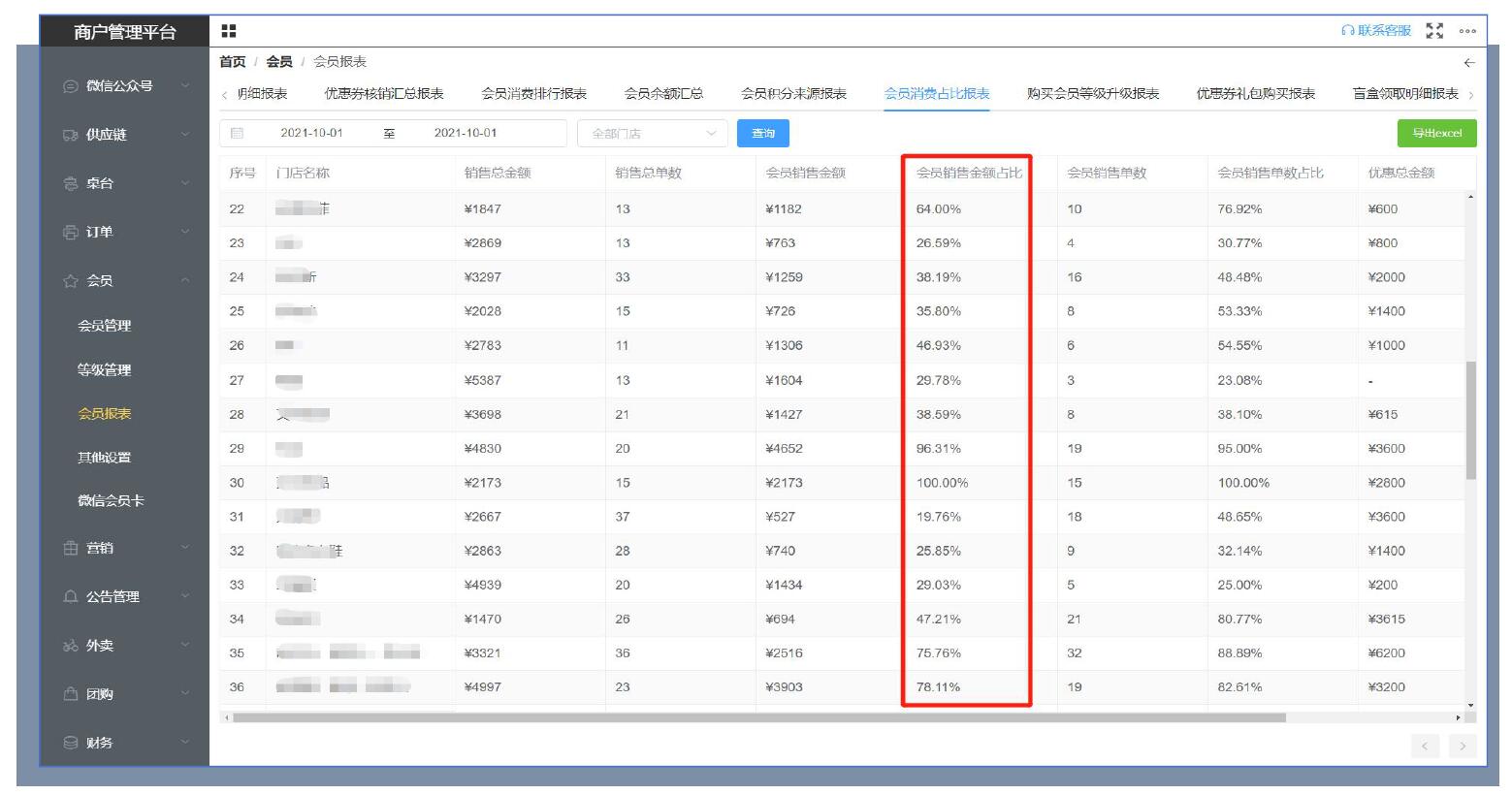
Task: Click the 查询 search button
Action: 763,133
